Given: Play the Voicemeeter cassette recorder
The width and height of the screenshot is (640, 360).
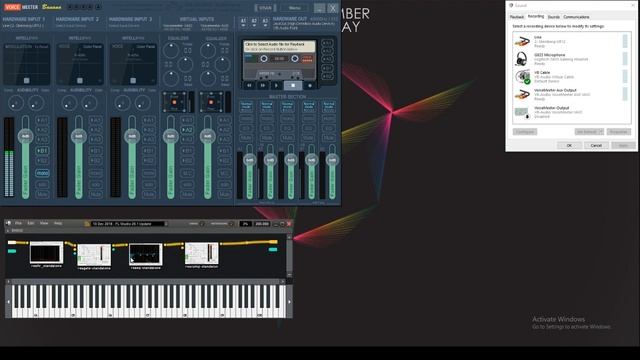Looking at the screenshot, I should click(276, 85).
